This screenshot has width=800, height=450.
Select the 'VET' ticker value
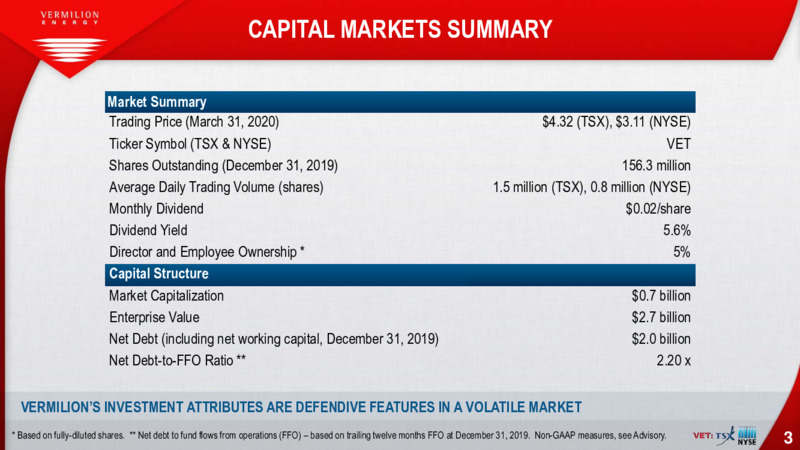[679, 144]
